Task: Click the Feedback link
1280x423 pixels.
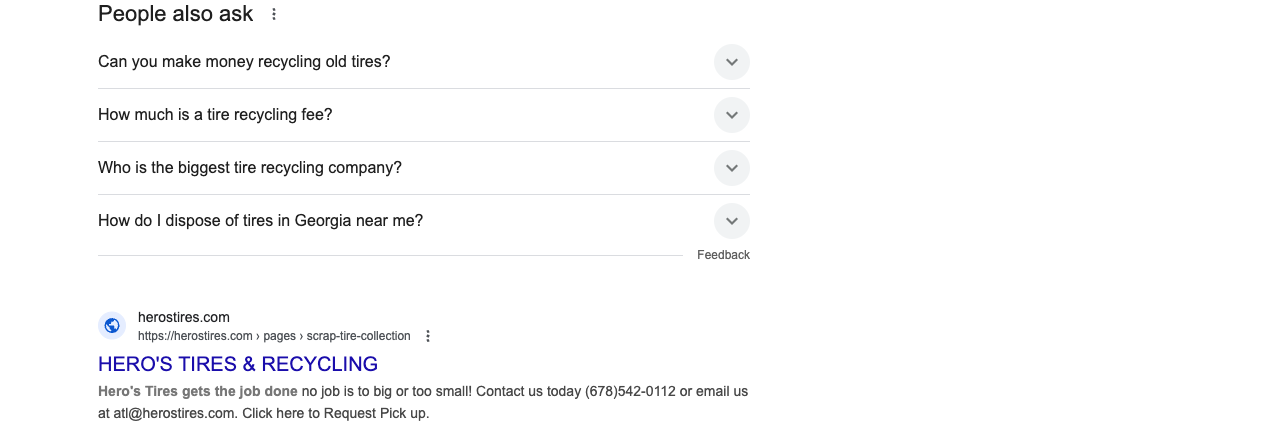Action: click(723, 255)
